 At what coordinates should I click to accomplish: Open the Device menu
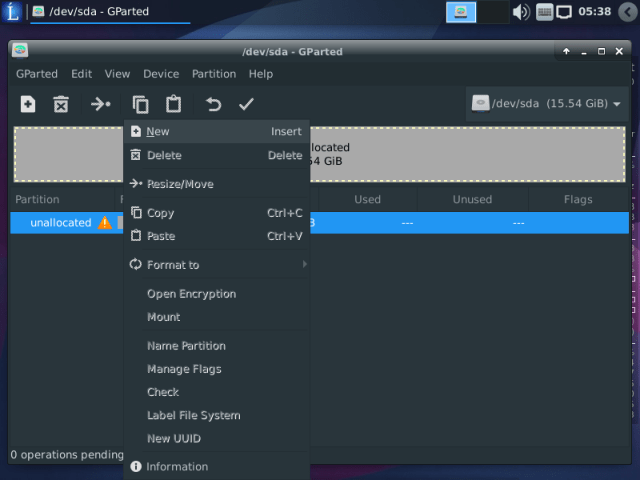(161, 74)
